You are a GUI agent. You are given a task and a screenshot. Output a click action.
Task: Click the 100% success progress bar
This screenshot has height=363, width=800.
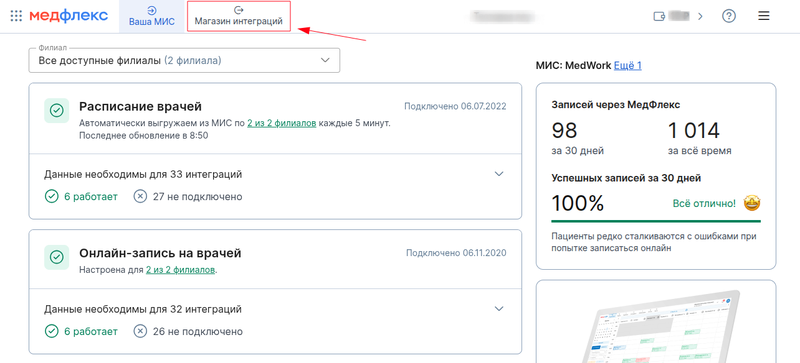(656, 221)
